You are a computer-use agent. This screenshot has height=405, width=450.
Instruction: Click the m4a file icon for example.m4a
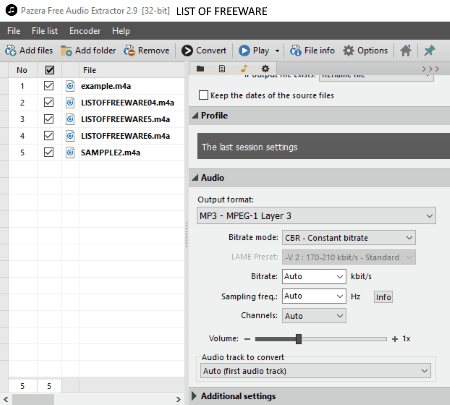(70, 86)
